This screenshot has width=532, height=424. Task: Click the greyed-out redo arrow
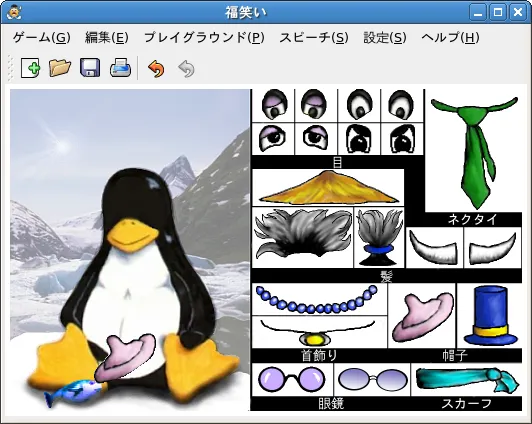pyautogui.click(x=186, y=69)
